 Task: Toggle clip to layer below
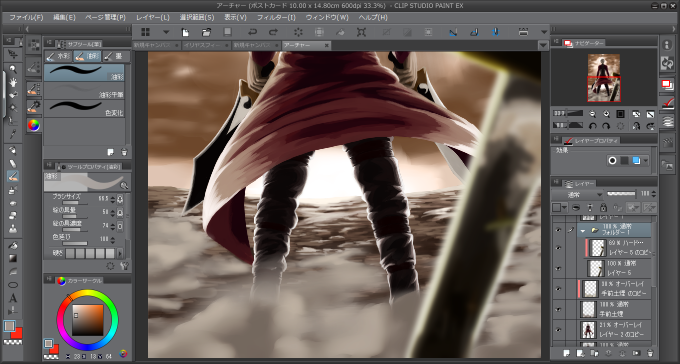[x=576, y=207]
